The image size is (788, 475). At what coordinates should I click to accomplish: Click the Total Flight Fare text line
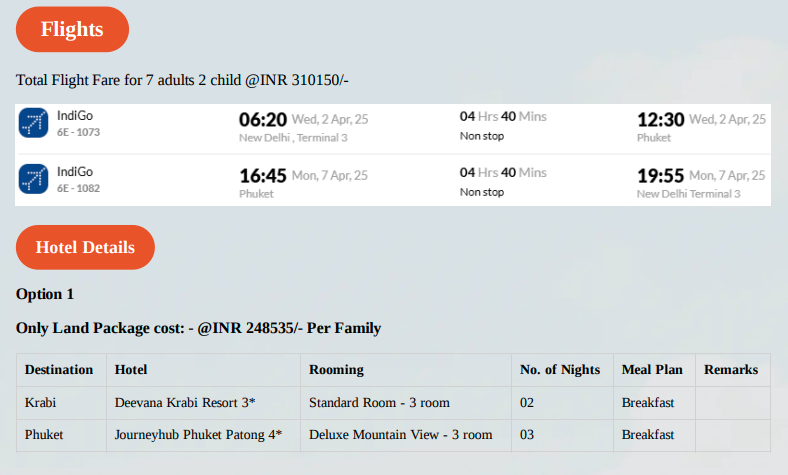pos(182,80)
